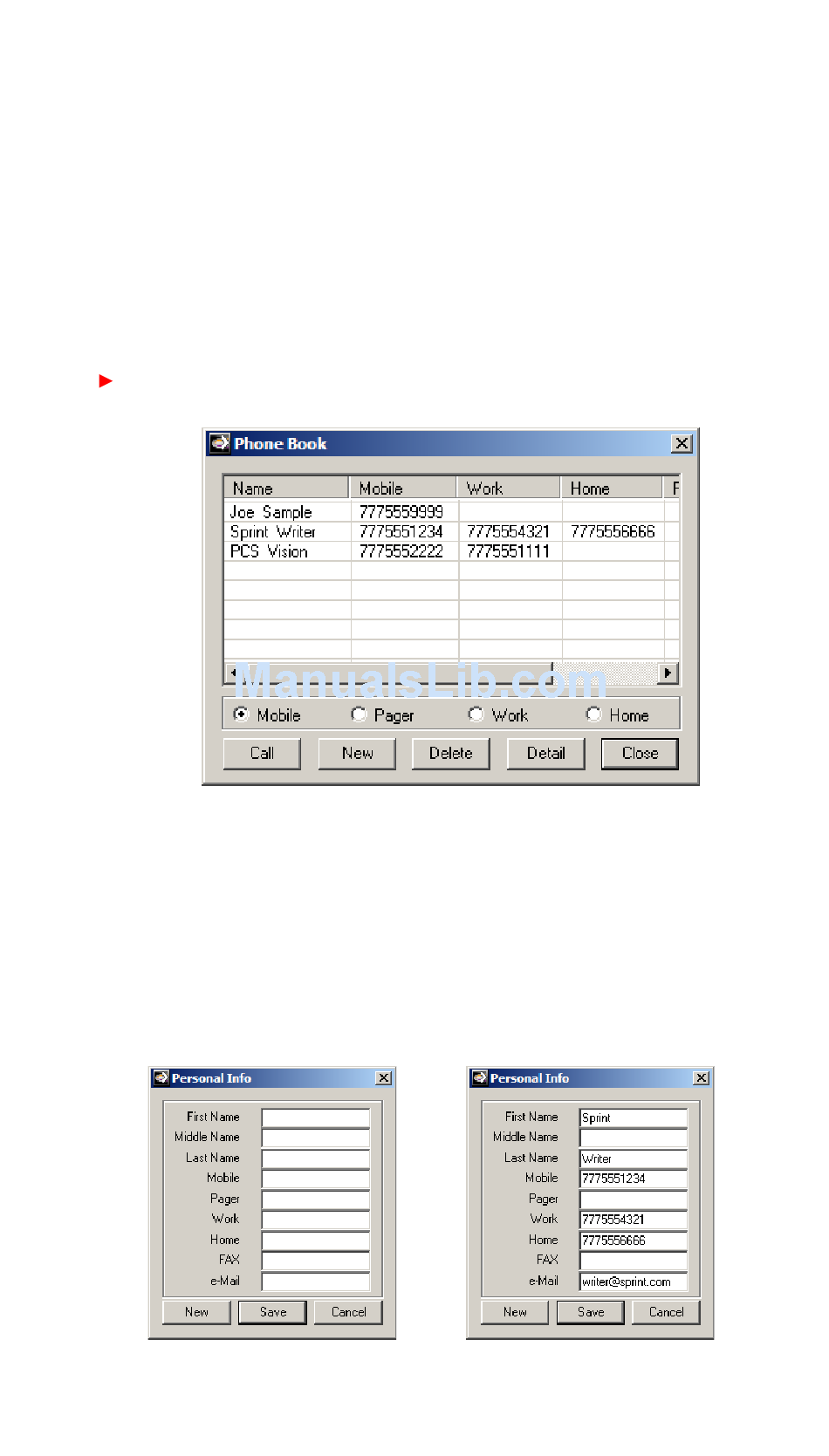The width and height of the screenshot is (829, 1456).
Task: Click Last Name field in empty Personal Info
Action: click(x=316, y=1159)
